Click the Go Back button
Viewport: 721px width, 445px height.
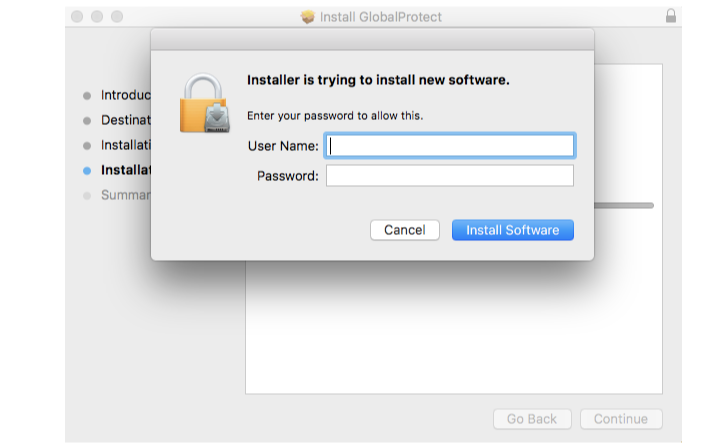tap(531, 419)
